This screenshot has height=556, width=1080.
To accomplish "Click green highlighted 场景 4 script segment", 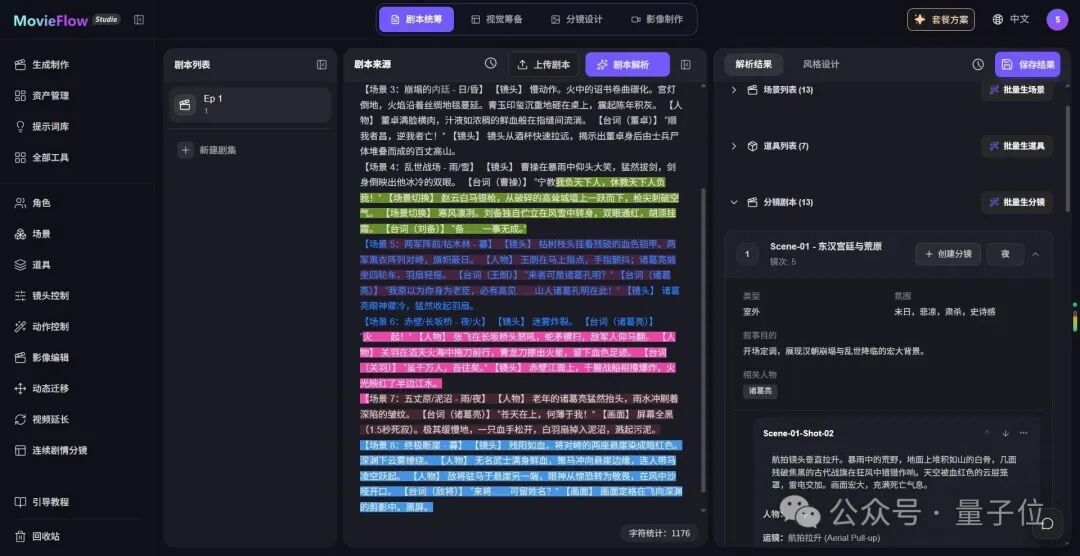I will pos(521,206).
